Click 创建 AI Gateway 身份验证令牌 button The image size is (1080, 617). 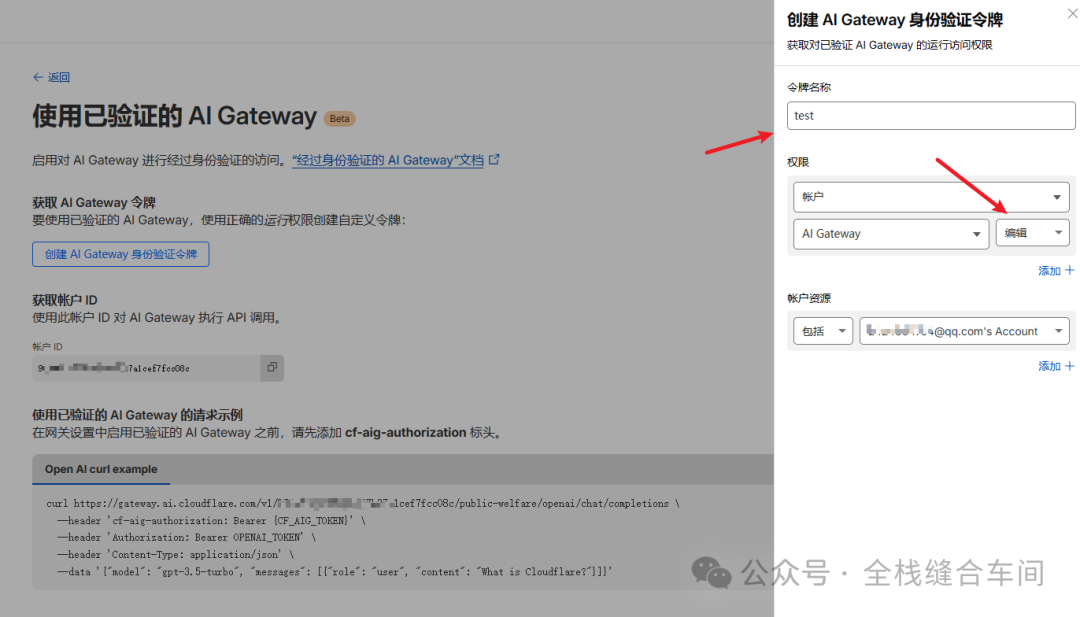click(x=121, y=254)
